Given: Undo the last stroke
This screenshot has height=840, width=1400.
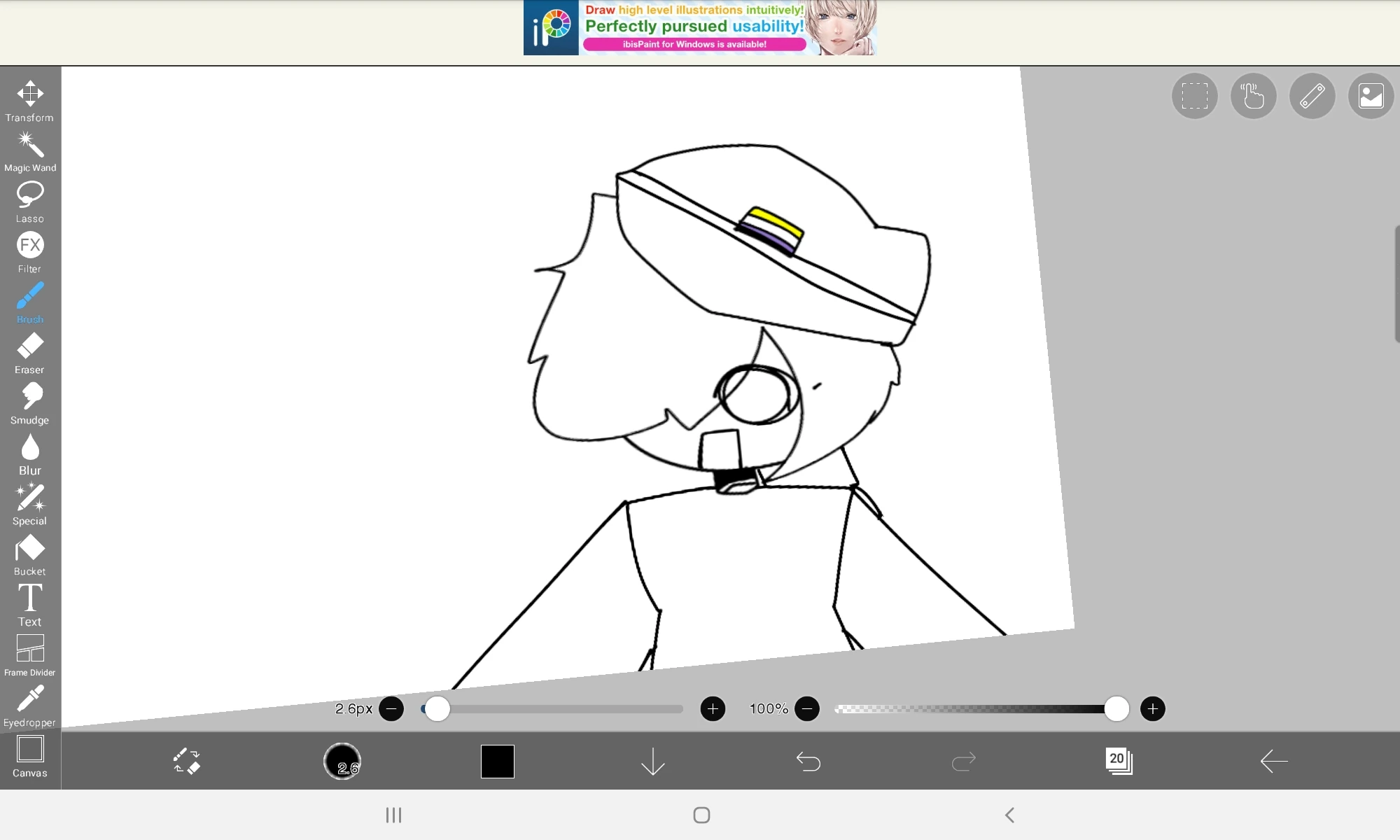Looking at the screenshot, I should pyautogui.click(x=808, y=761).
